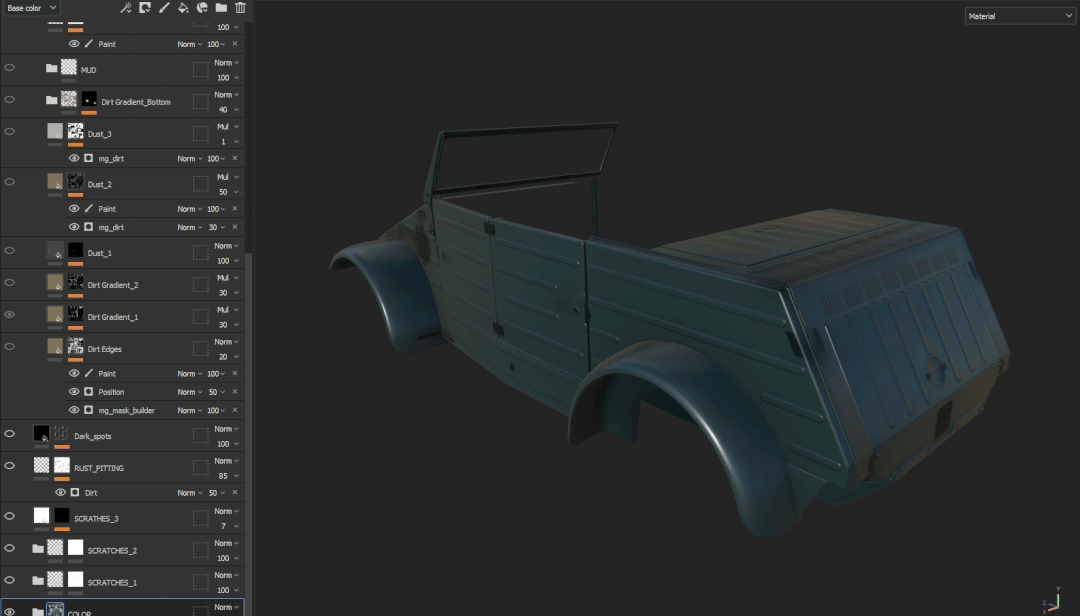This screenshot has height=616, width=1080.
Task: Toggle visibility of the Dark_spots layer
Action: point(10,434)
